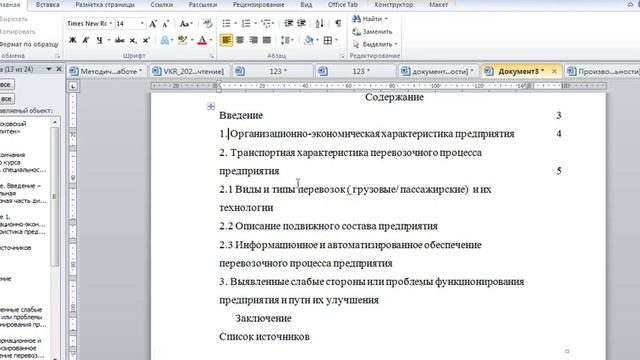
Task: Click the Заключение line in the document
Action: (263, 318)
